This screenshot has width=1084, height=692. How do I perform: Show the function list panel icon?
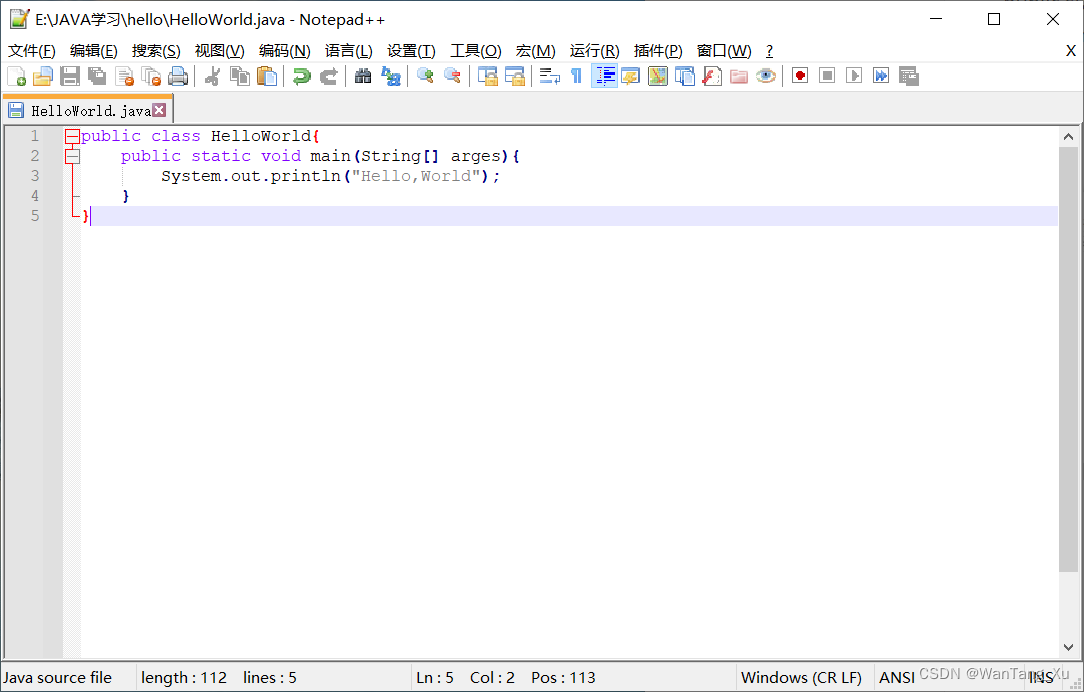[711, 76]
